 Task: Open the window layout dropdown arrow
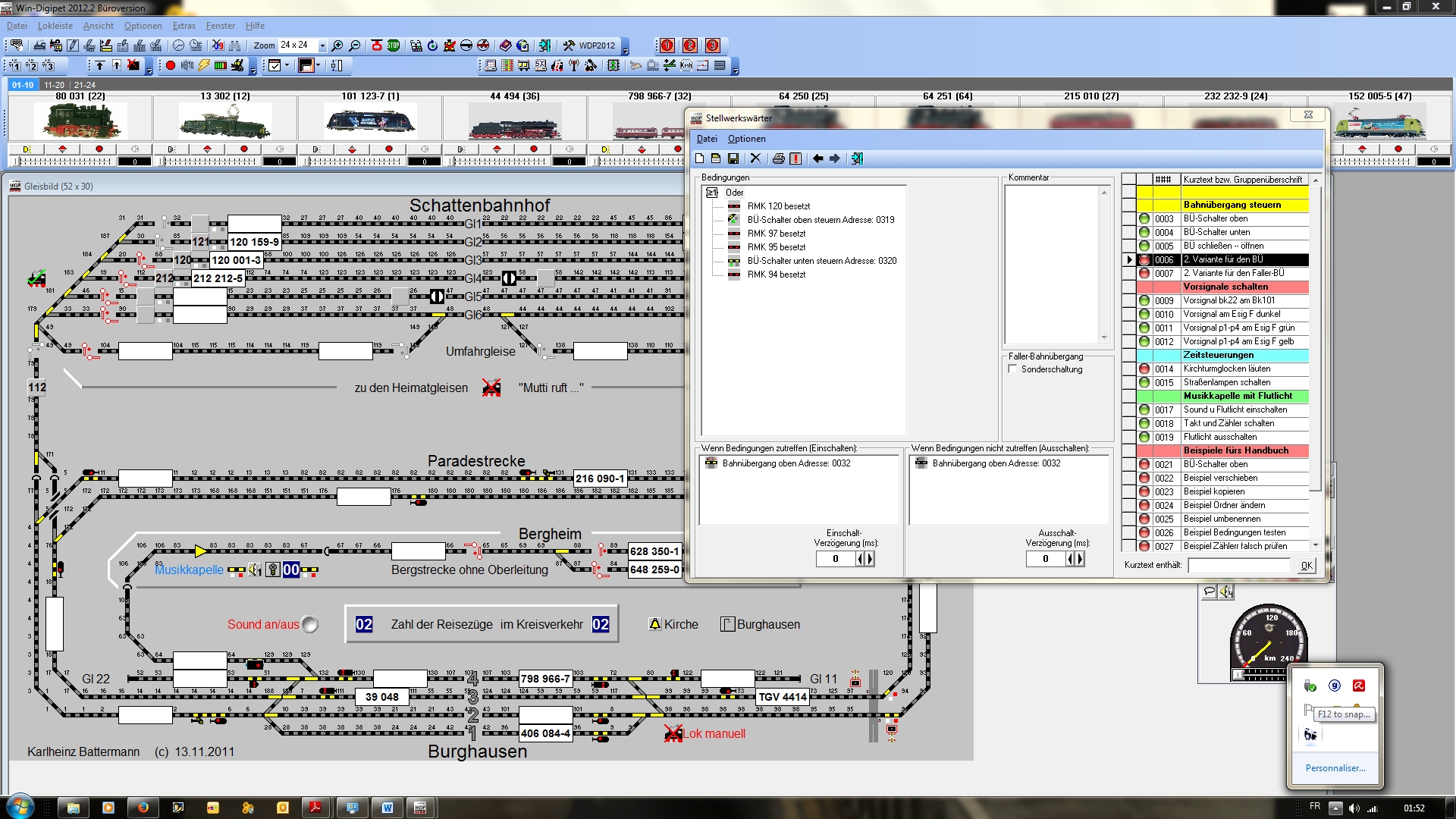[318, 66]
